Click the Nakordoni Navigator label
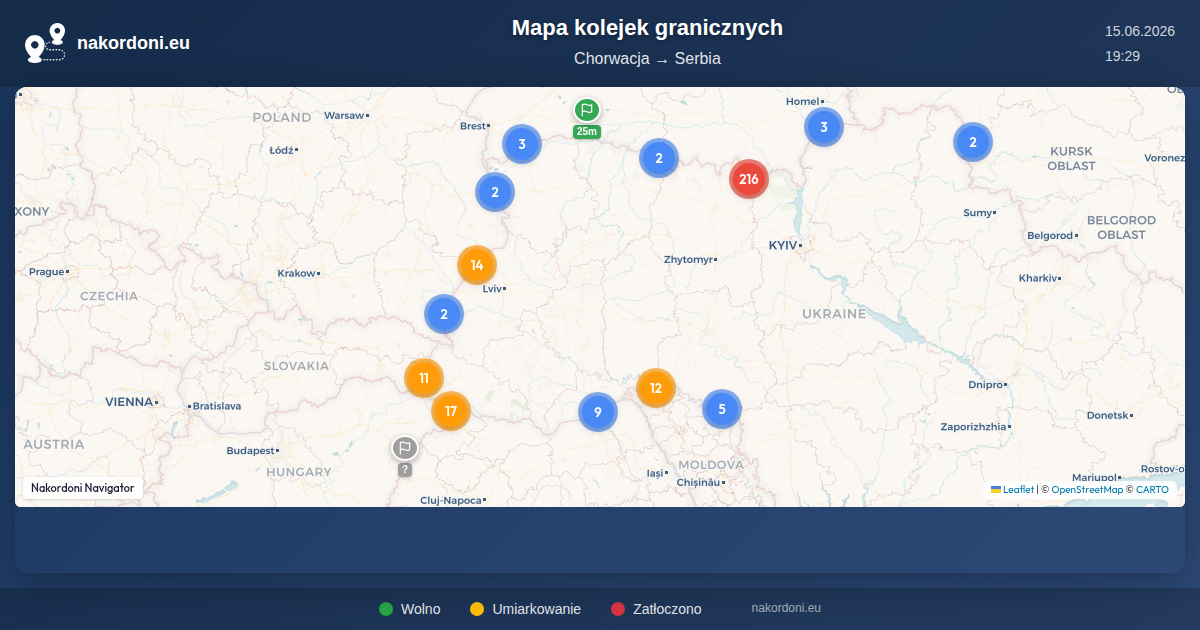 point(82,488)
